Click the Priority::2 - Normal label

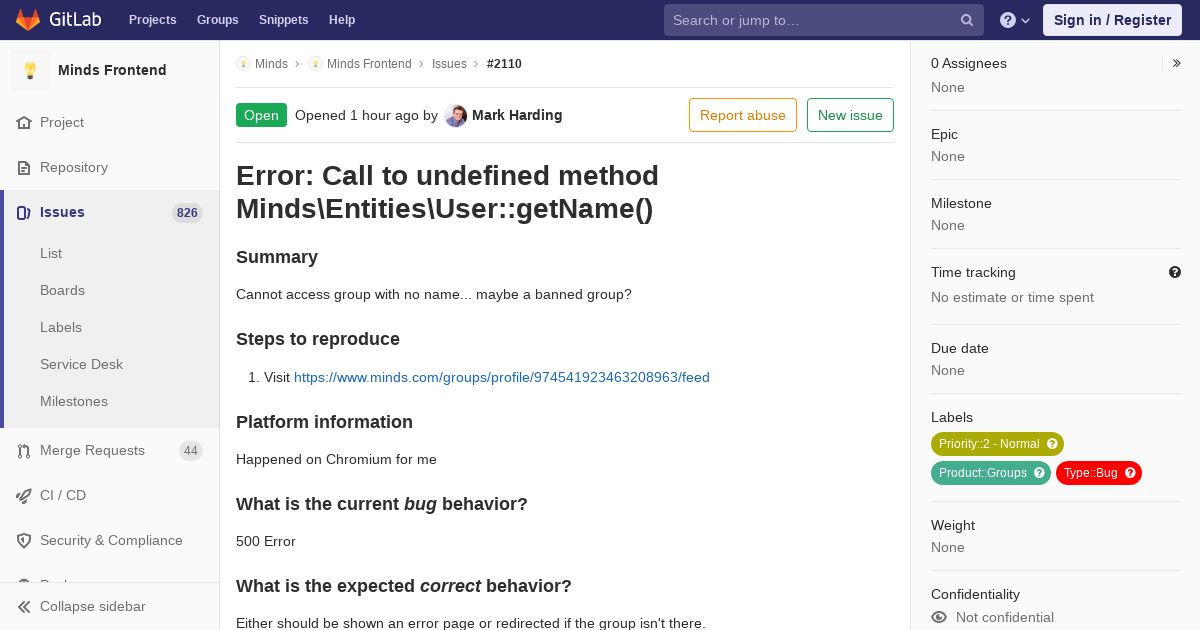[989, 444]
